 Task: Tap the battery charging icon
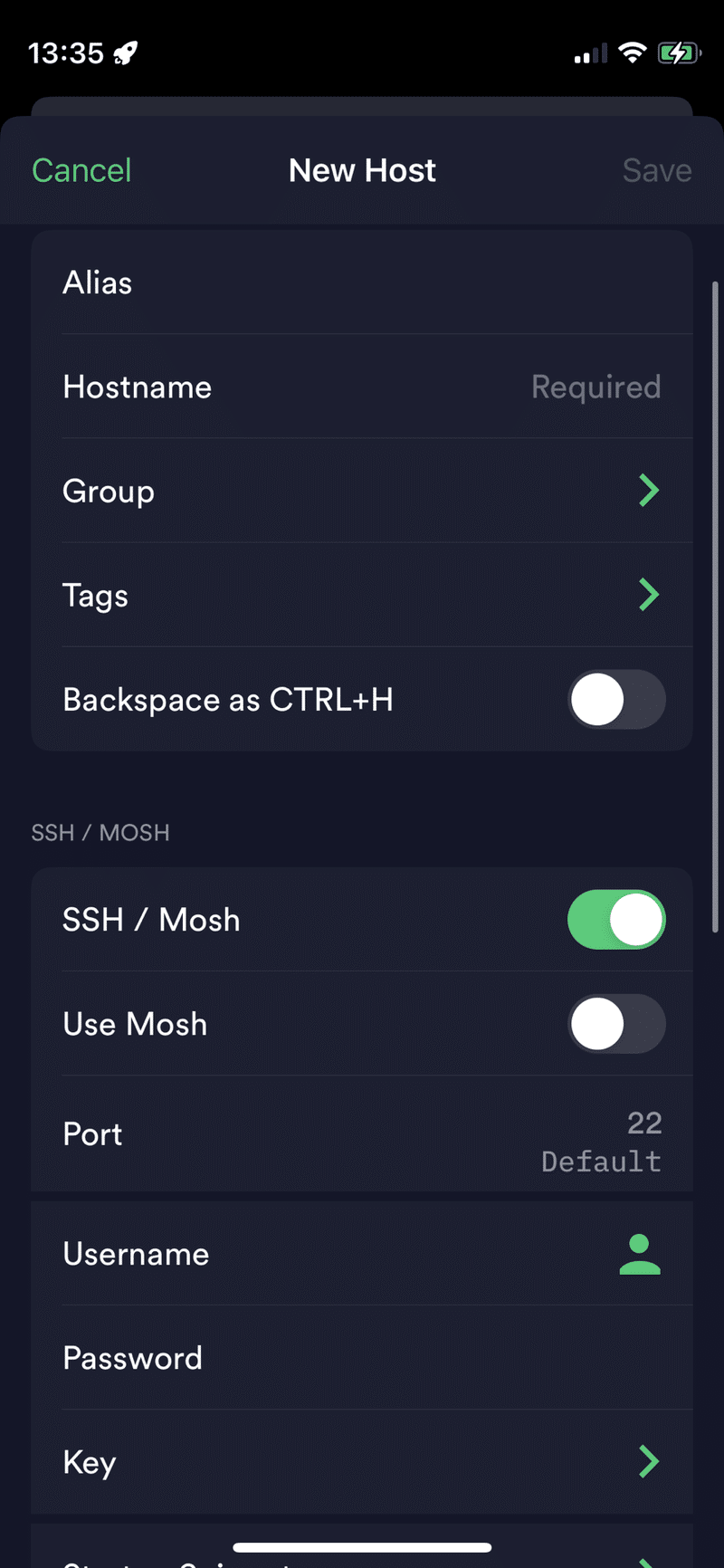point(680,53)
